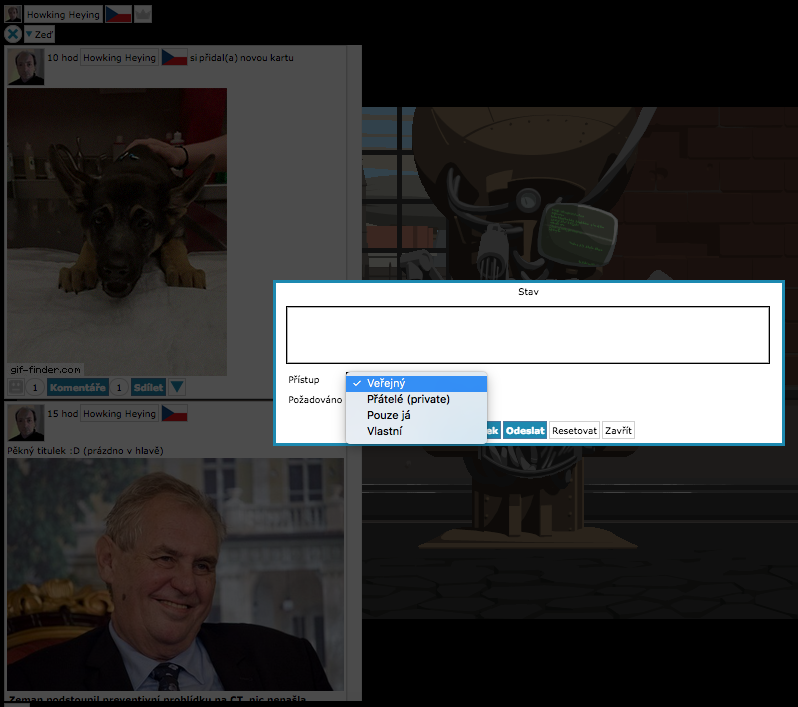Open Komentáře for the puppy post

[x=78, y=387]
